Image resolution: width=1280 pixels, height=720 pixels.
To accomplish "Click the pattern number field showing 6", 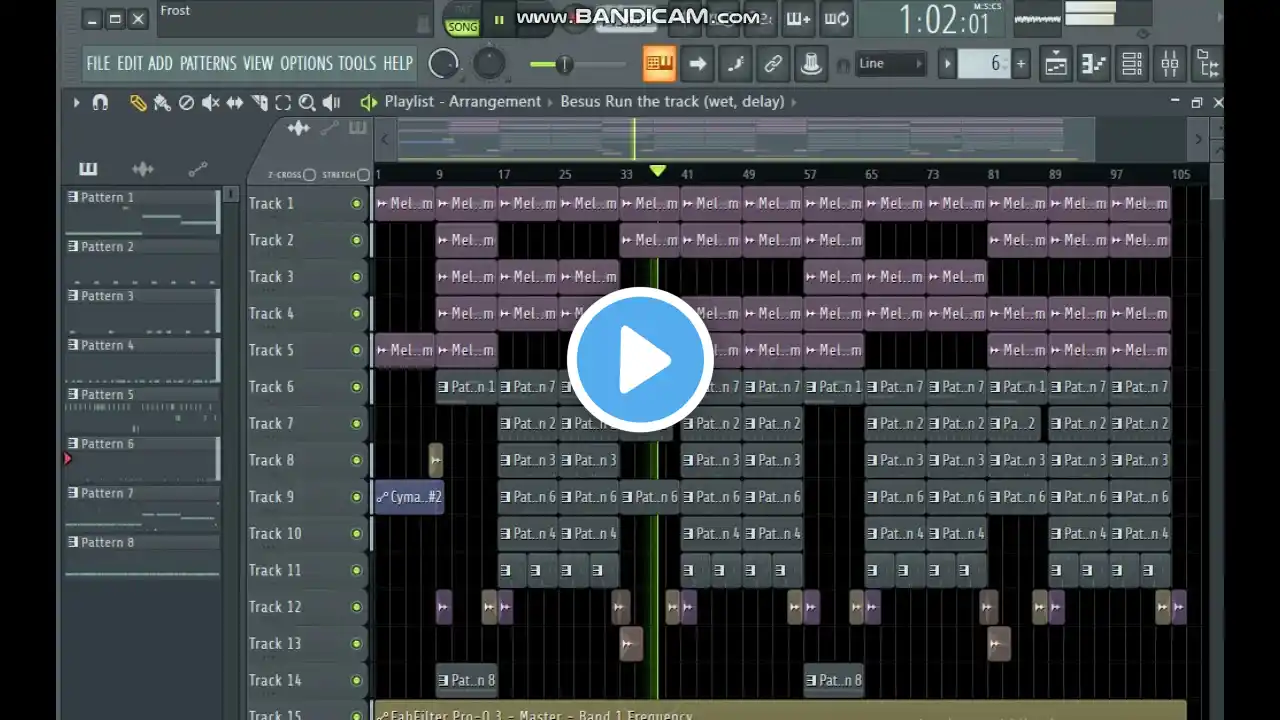I will coord(983,64).
